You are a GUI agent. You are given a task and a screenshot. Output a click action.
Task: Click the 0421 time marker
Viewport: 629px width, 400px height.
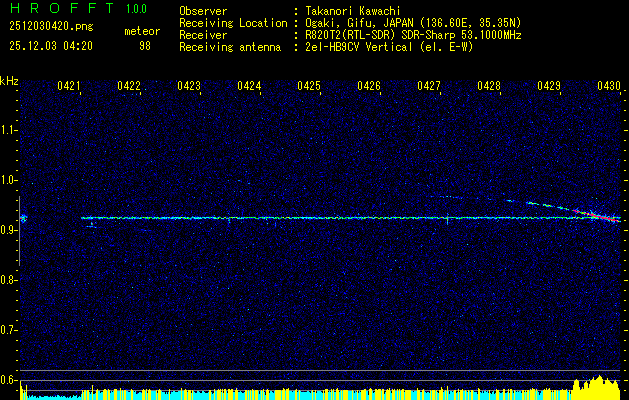(69, 86)
